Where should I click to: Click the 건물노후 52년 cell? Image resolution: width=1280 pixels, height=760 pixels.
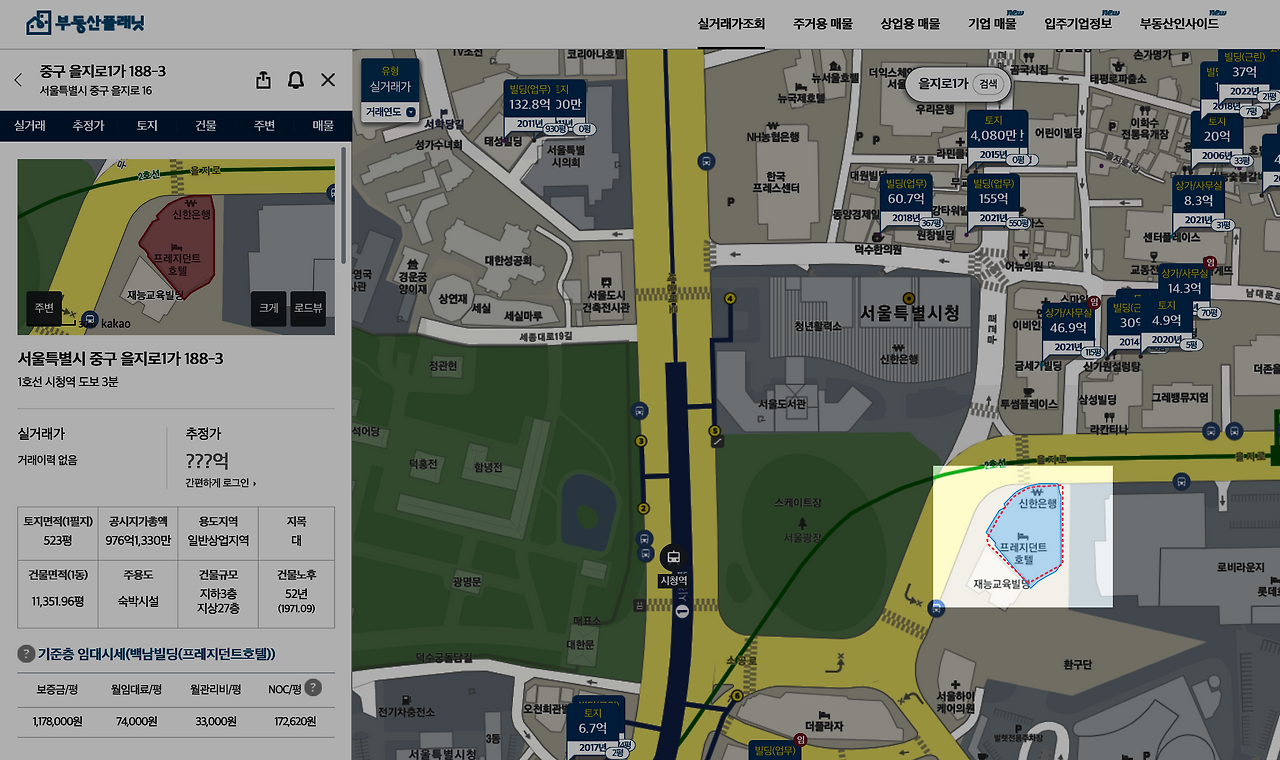(296, 593)
